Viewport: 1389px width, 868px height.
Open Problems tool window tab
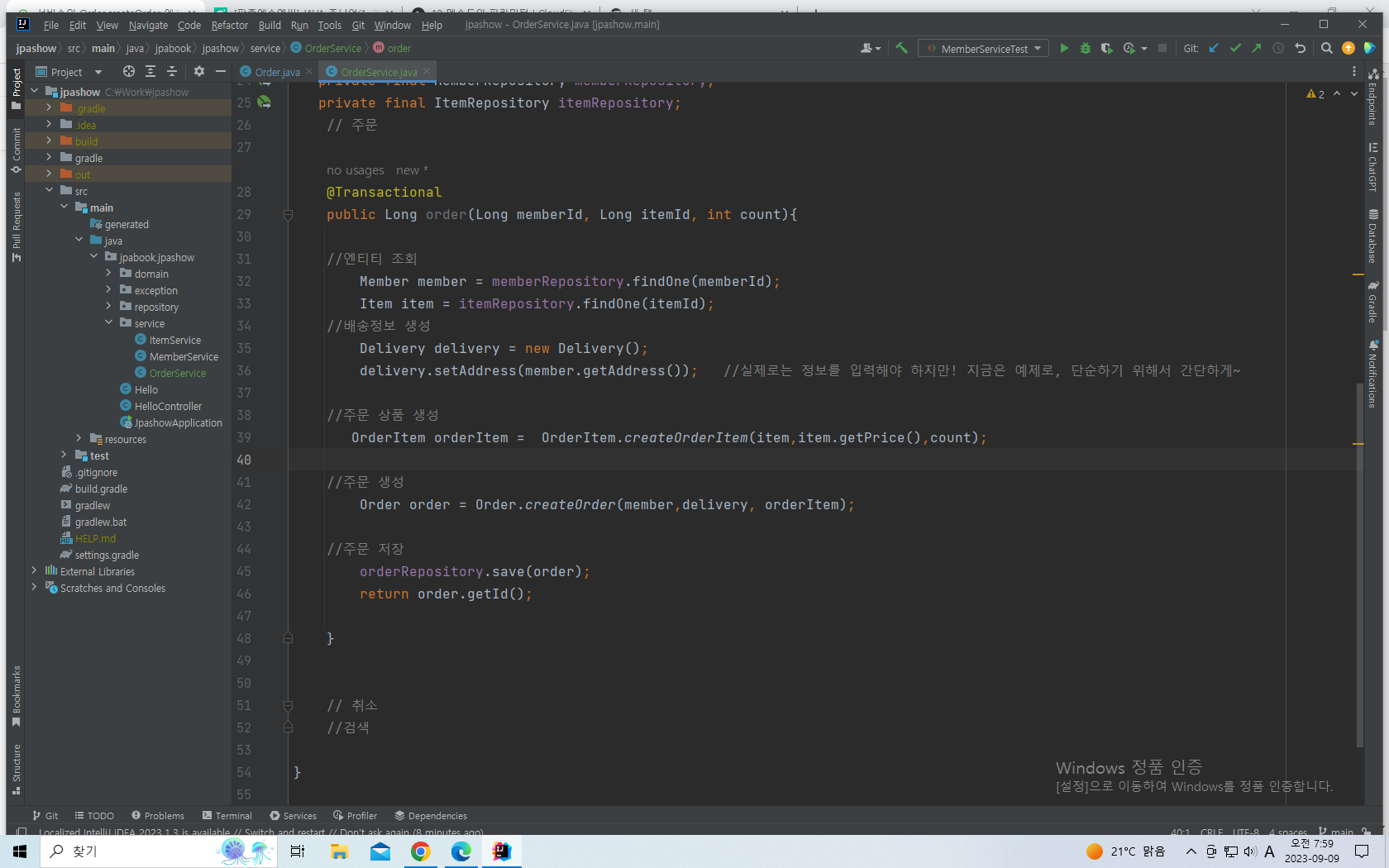click(x=158, y=816)
